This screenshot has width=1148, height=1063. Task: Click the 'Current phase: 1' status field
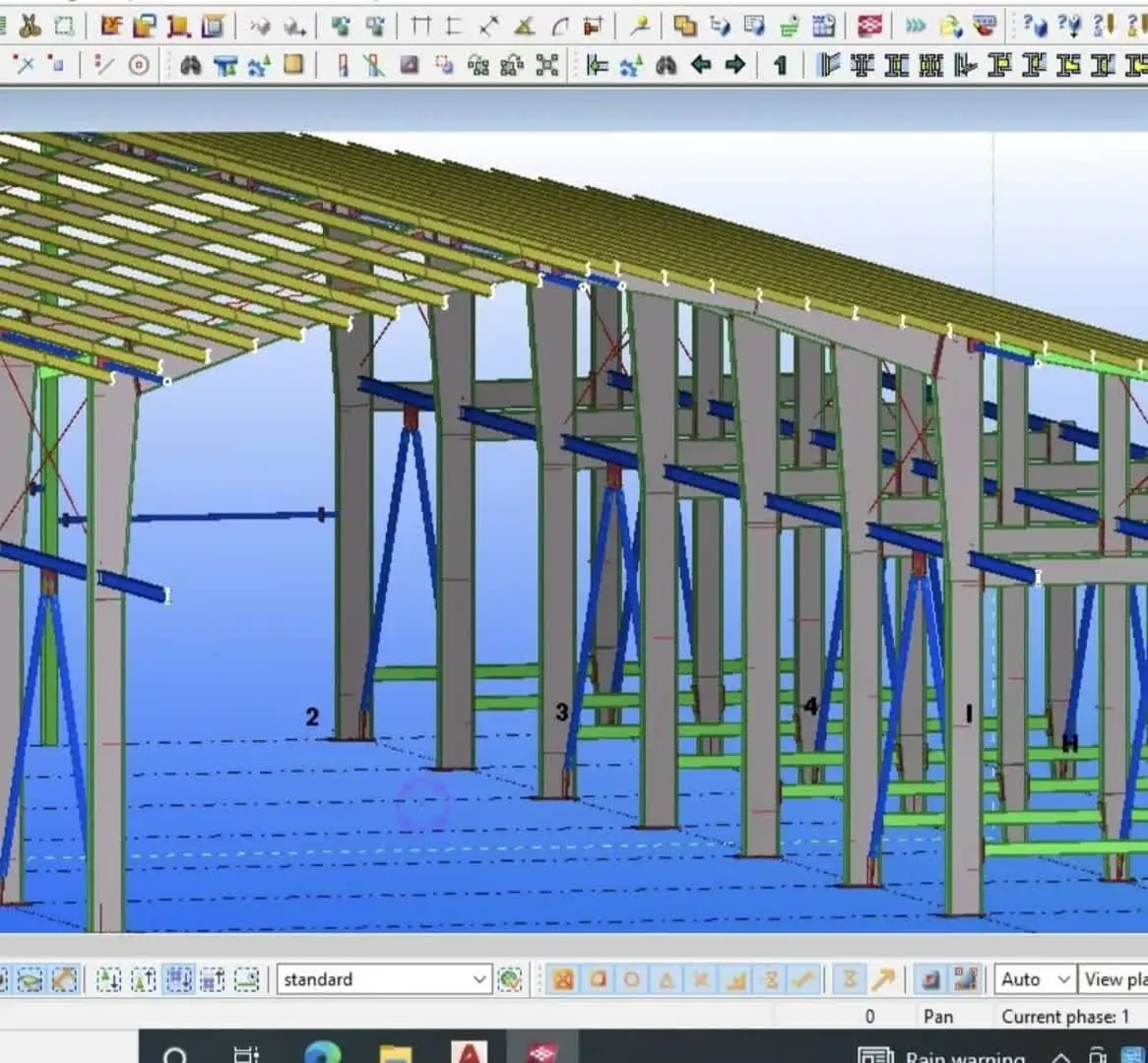click(x=1064, y=1017)
